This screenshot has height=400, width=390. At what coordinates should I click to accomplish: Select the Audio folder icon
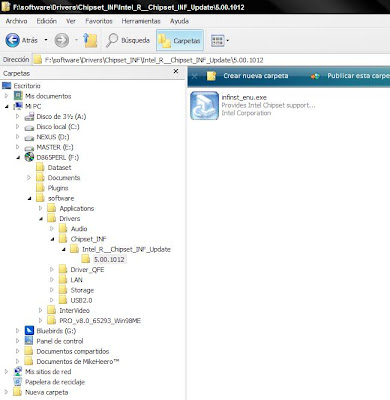(x=63, y=229)
